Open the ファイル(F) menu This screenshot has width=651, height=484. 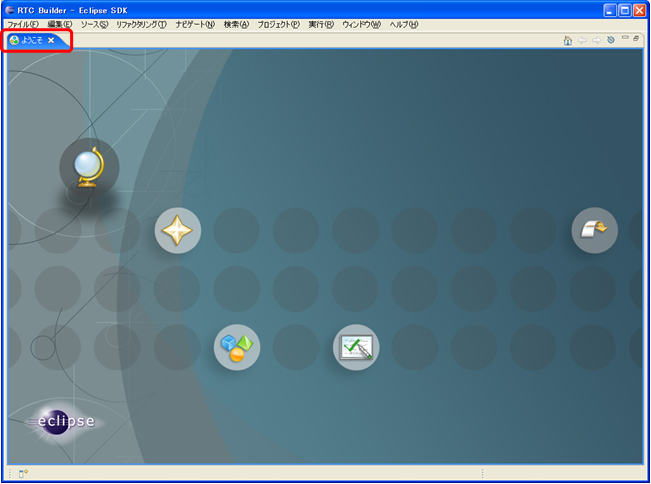click(x=23, y=24)
